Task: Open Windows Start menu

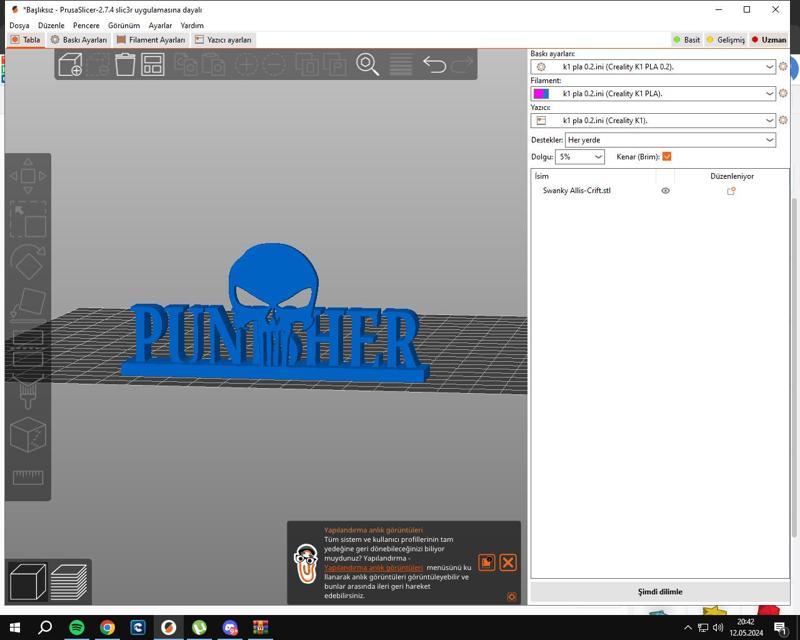Action: [15, 627]
